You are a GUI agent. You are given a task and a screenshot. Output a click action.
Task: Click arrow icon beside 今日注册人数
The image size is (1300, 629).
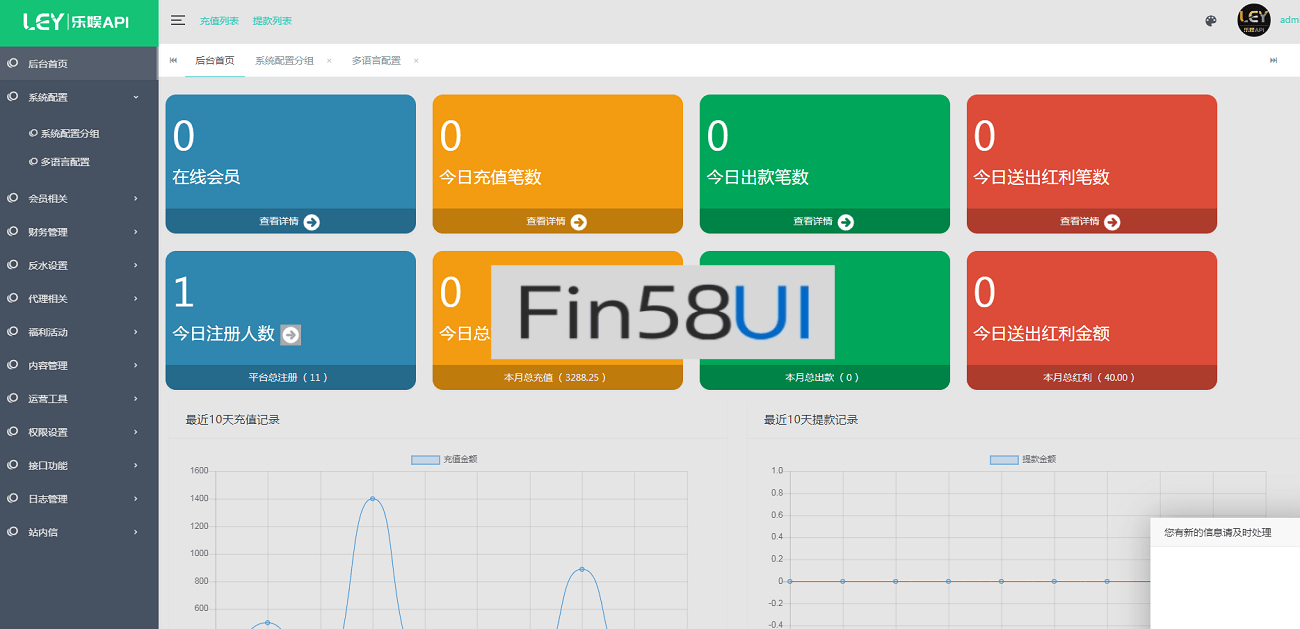(x=291, y=335)
